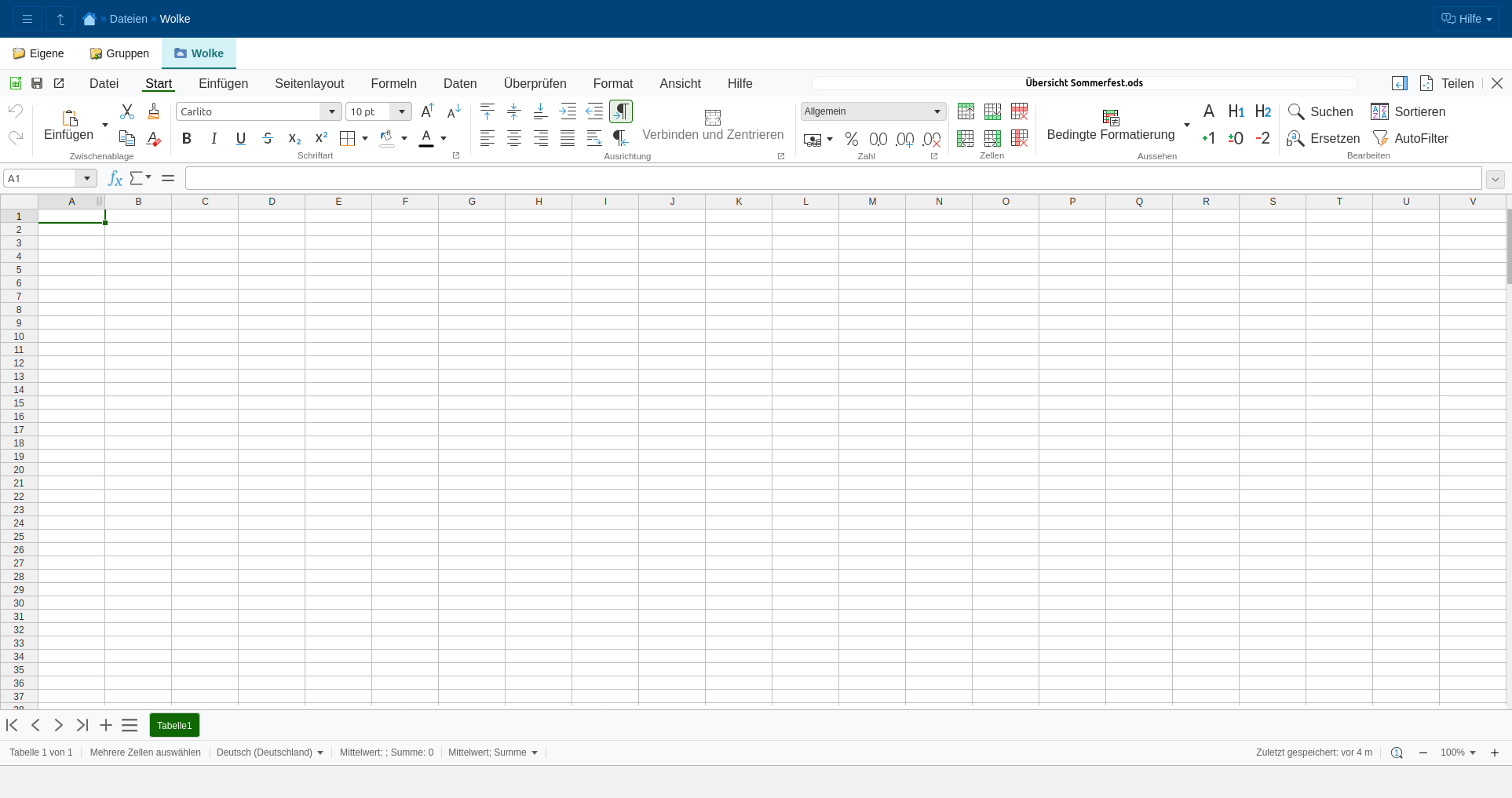The height and width of the screenshot is (798, 1512).
Task: Click the Clone formatting paintbrush icon
Action: pyautogui.click(x=154, y=111)
